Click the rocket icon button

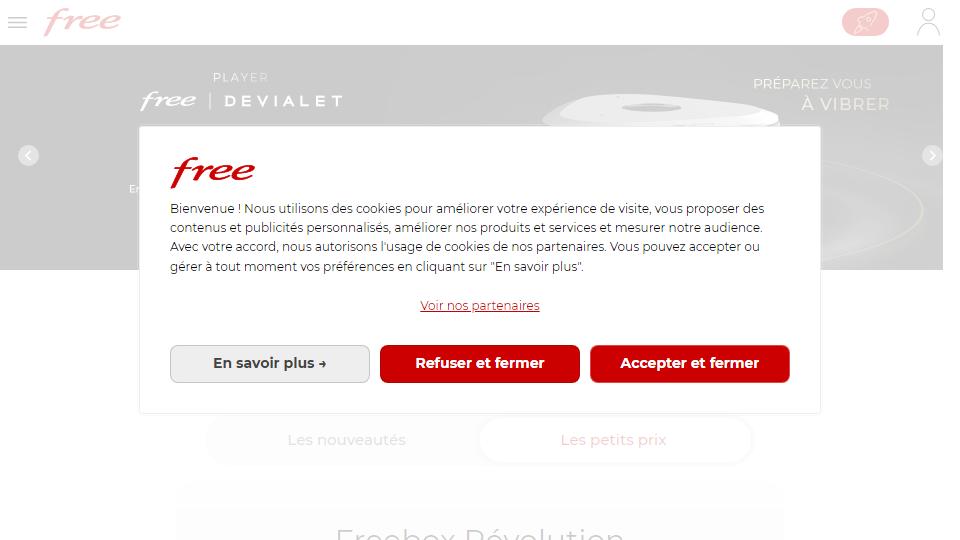coord(865,22)
